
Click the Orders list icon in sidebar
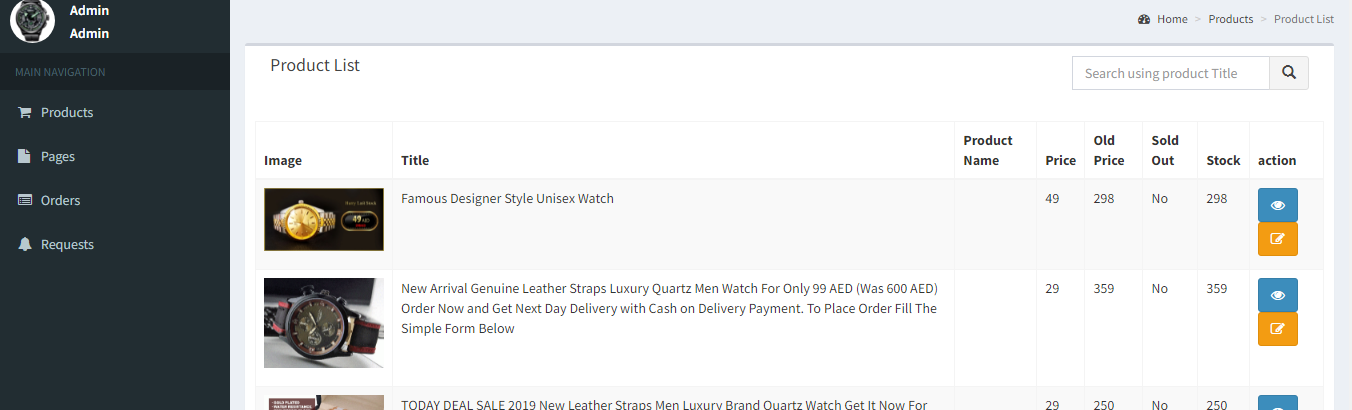tap(25, 201)
